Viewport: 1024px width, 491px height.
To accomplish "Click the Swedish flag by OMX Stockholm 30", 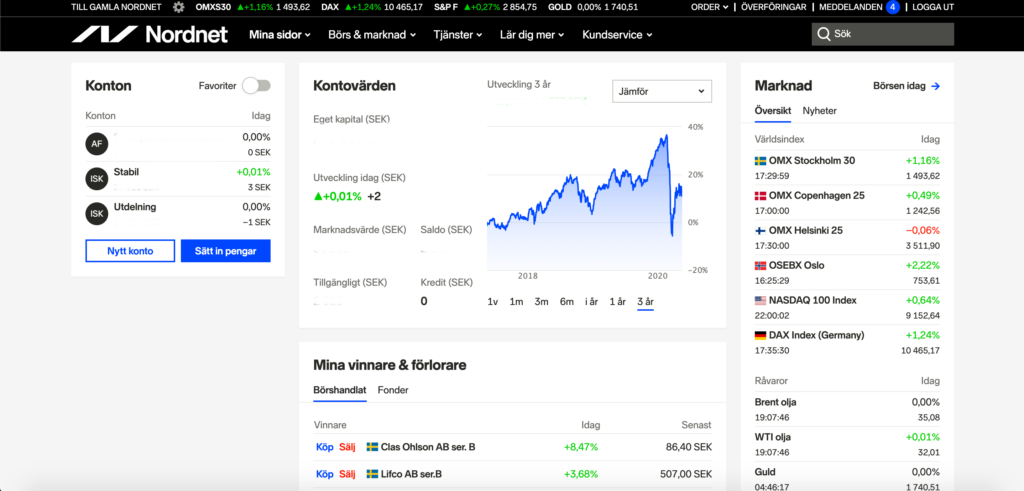I will [760, 161].
